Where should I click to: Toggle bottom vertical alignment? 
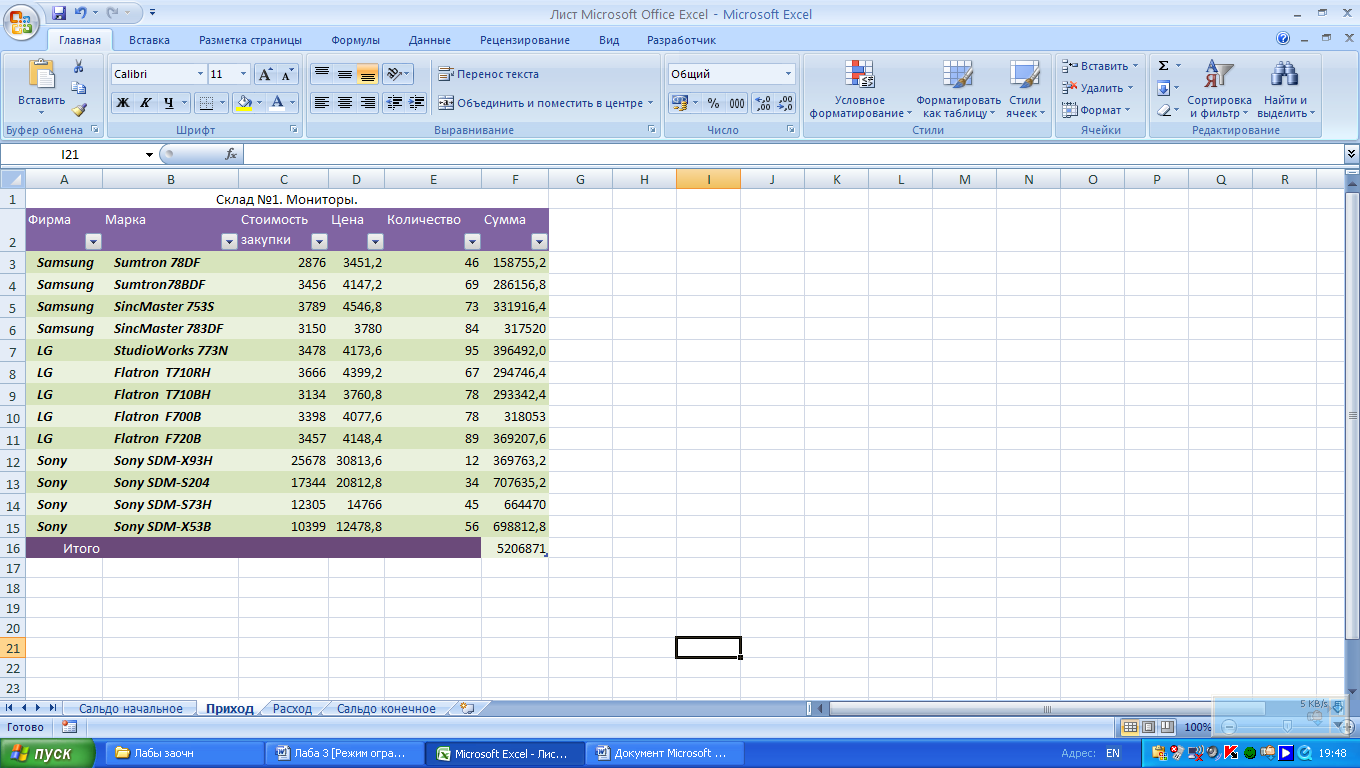point(367,74)
